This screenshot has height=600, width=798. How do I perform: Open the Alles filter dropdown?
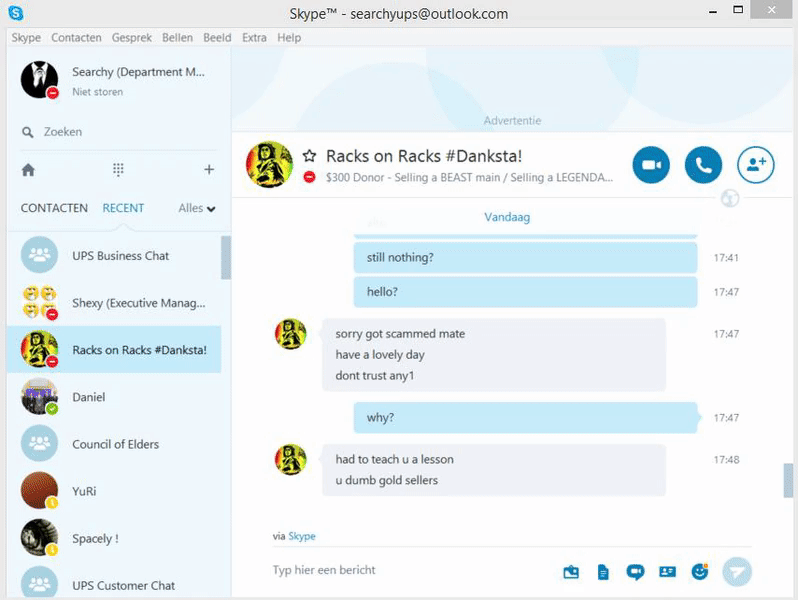(x=196, y=208)
